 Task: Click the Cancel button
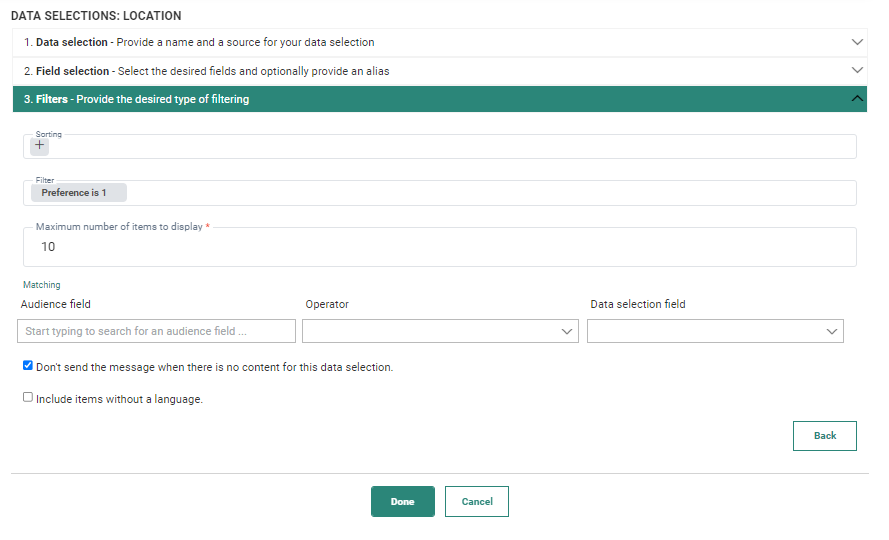point(477,502)
